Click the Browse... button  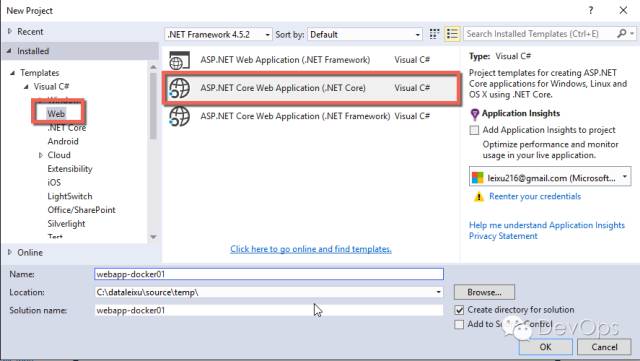tap(484, 292)
